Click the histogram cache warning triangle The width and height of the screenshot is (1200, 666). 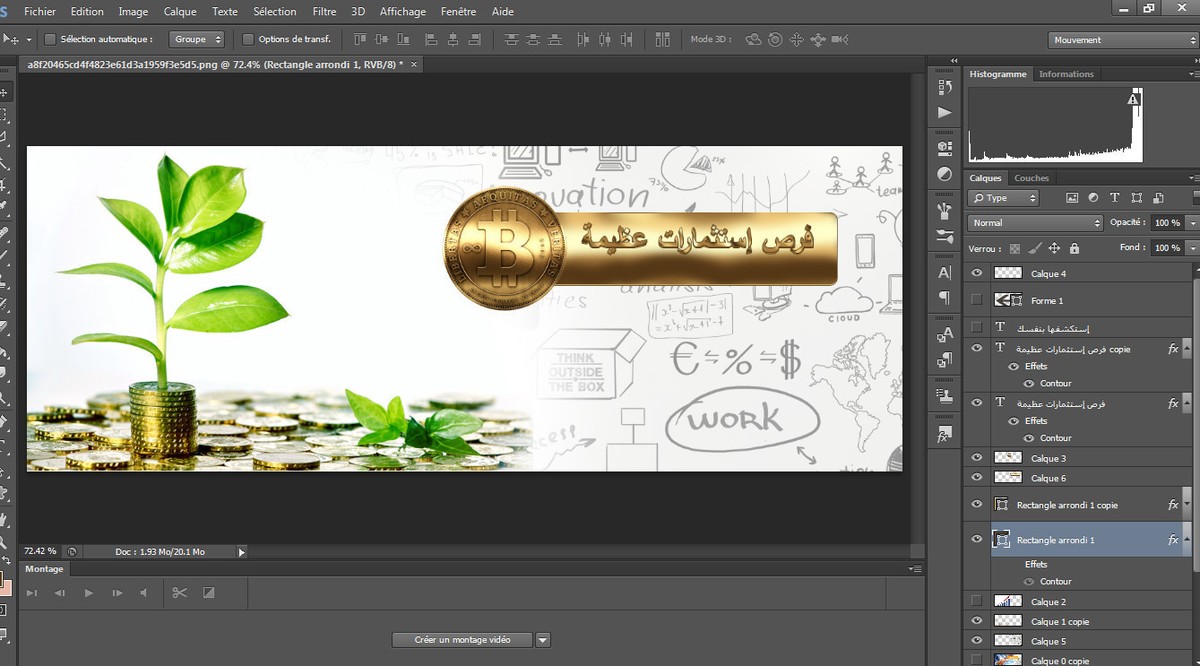coord(1133,99)
